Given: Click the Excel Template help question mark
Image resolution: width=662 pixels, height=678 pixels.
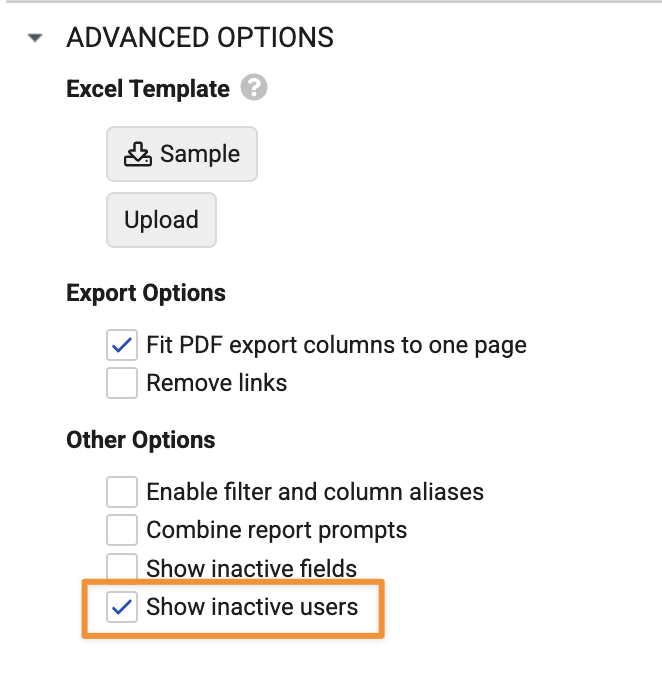Looking at the screenshot, I should click(x=254, y=90).
